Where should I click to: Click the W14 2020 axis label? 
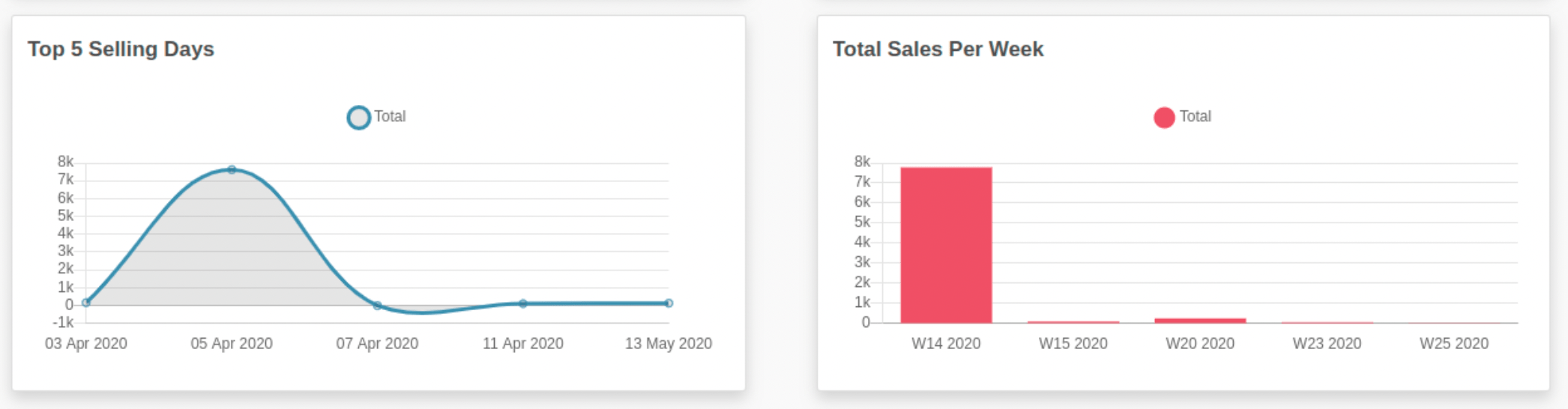(x=946, y=344)
